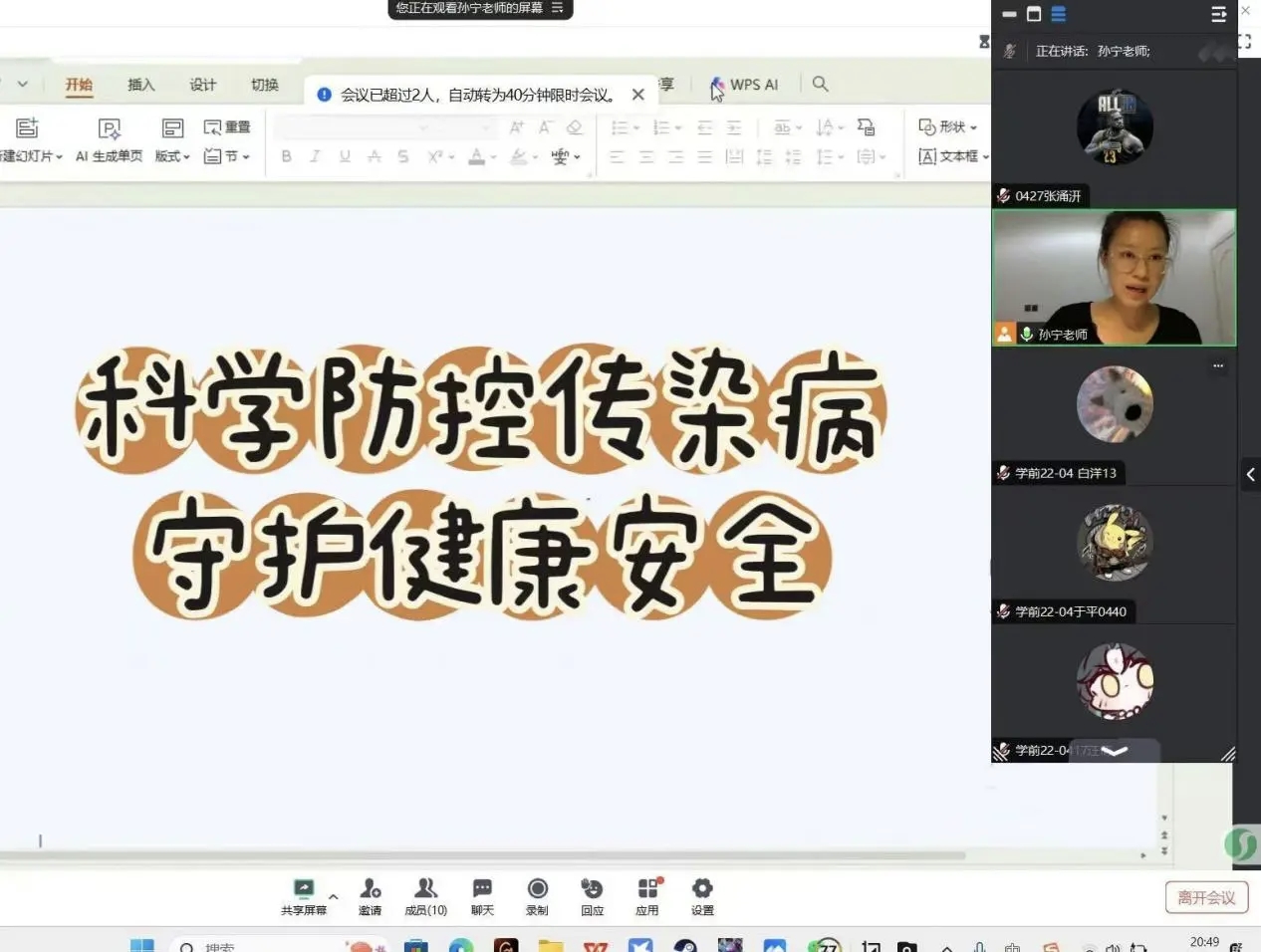Screen dimensions: 1261x952
Task: Switch to the 插入 ribbon tab
Action: coord(141,85)
